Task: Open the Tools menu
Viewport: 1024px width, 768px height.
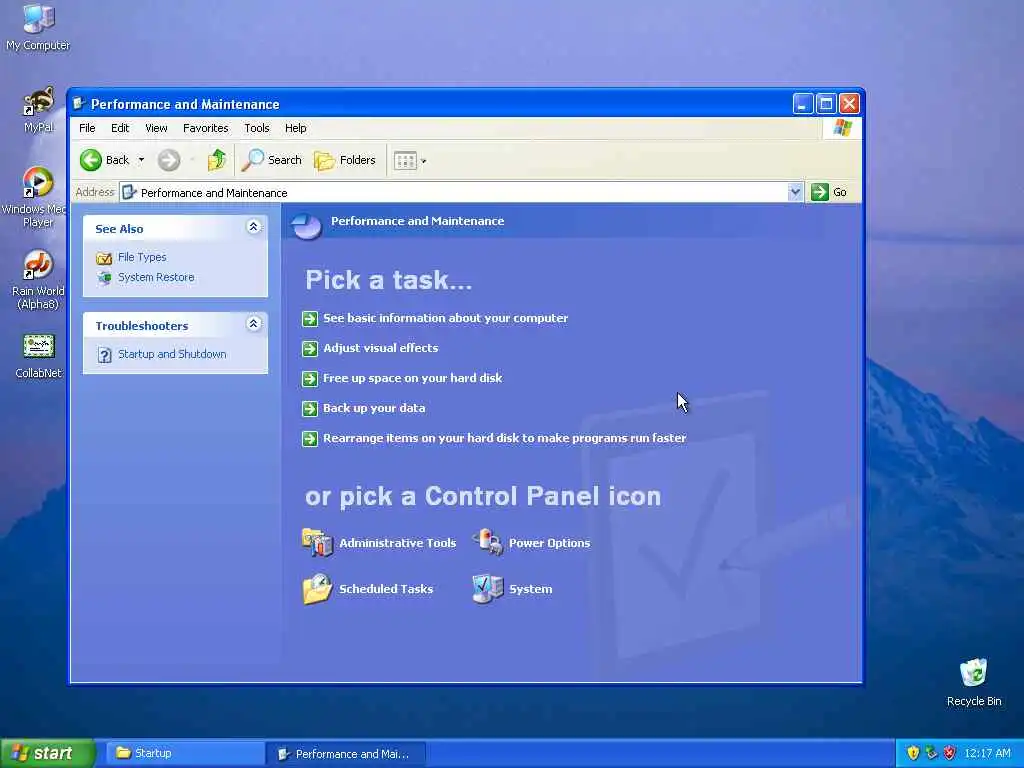Action: click(257, 128)
